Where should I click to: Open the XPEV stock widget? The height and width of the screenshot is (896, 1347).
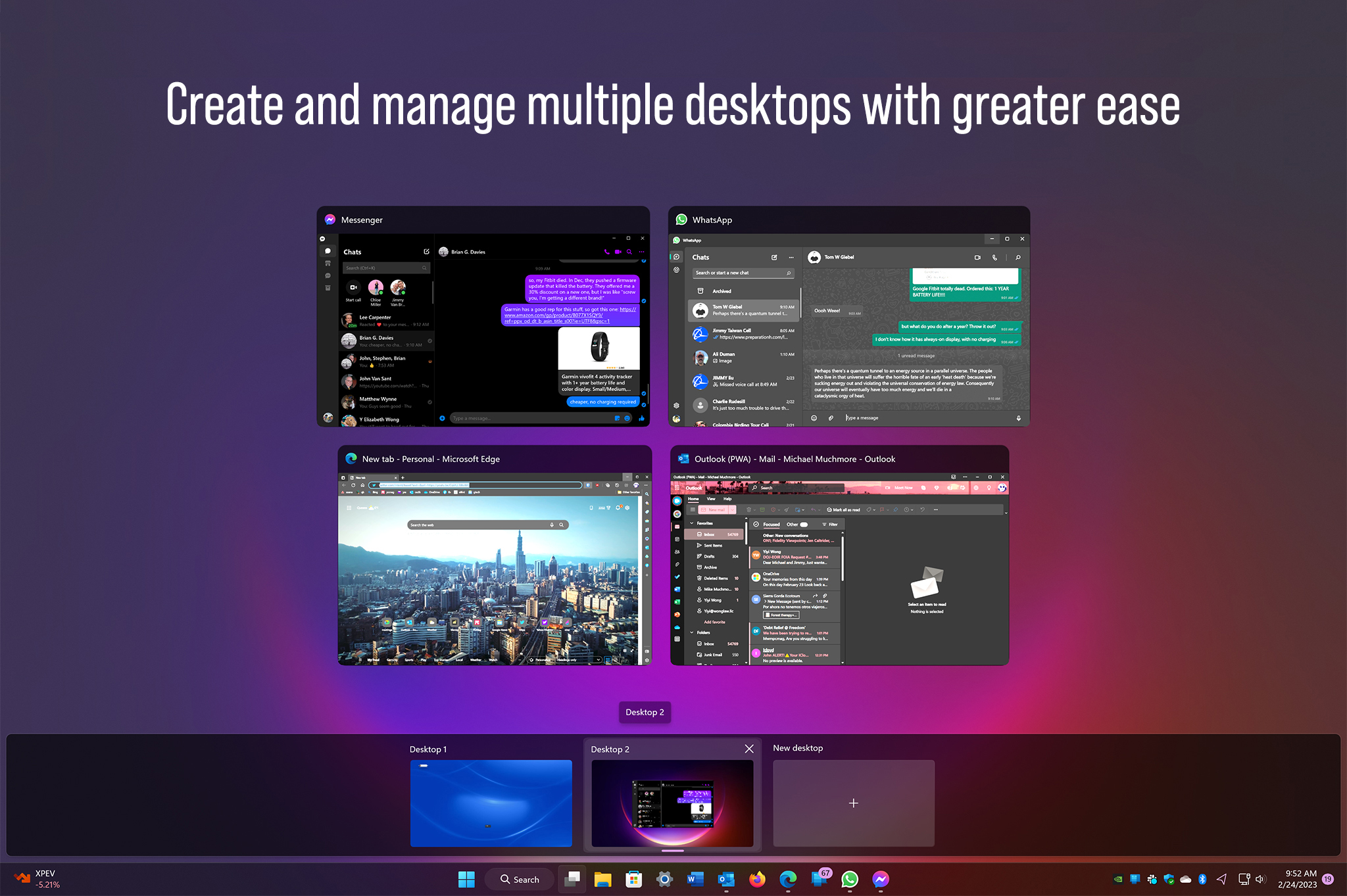(x=37, y=879)
